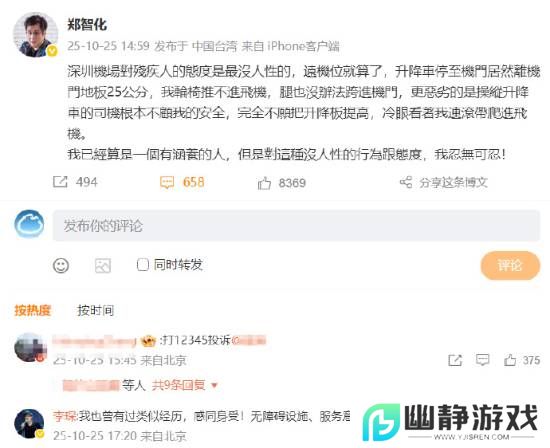Tick the 同时转发 checkbox

click(x=142, y=265)
